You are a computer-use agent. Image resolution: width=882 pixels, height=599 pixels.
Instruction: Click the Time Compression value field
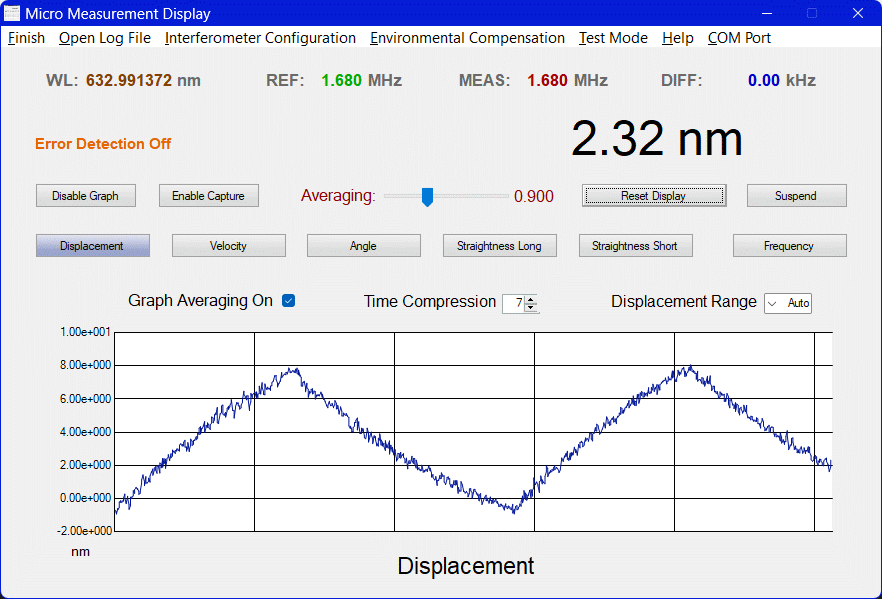[515, 303]
